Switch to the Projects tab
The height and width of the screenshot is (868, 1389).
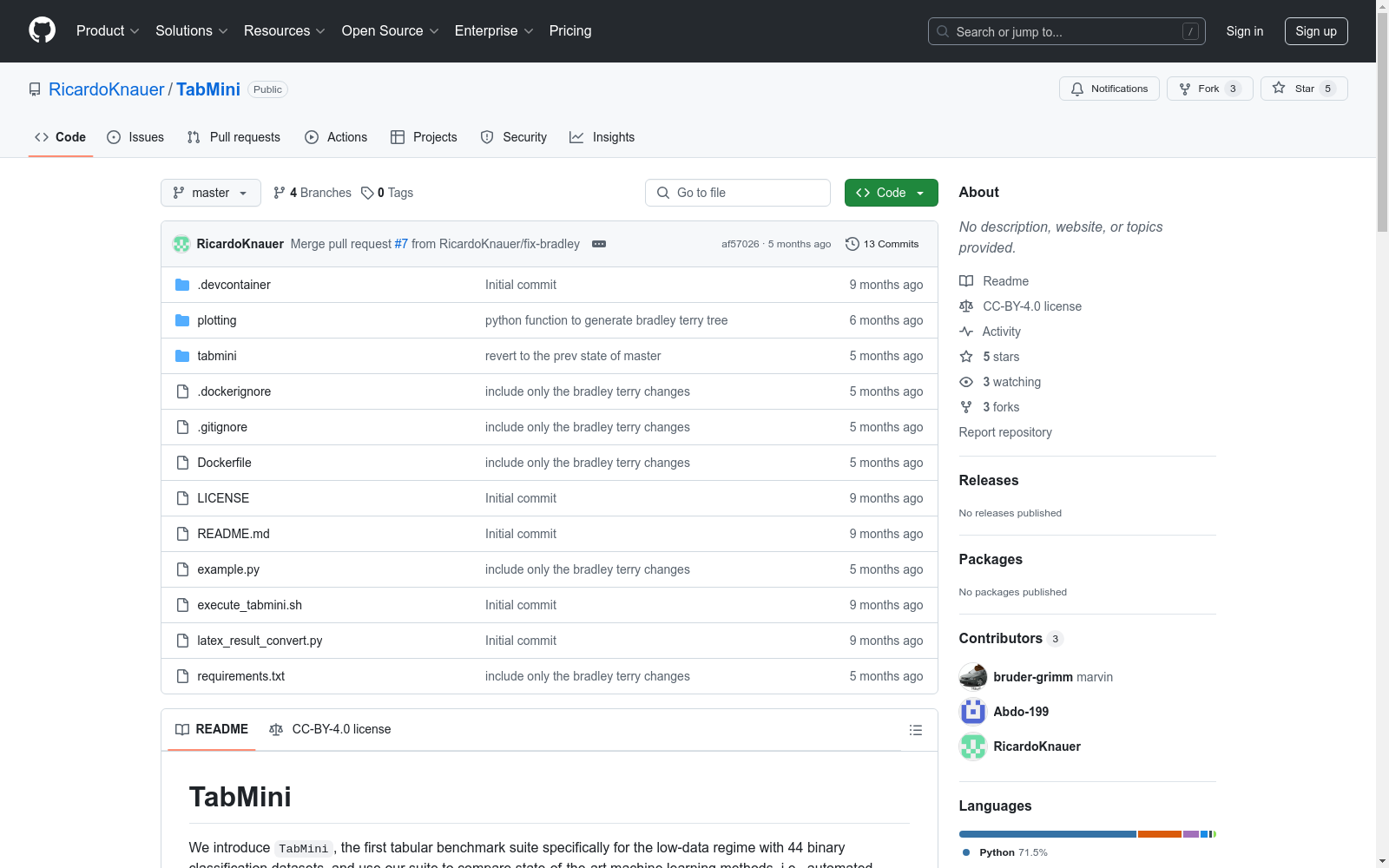424,137
